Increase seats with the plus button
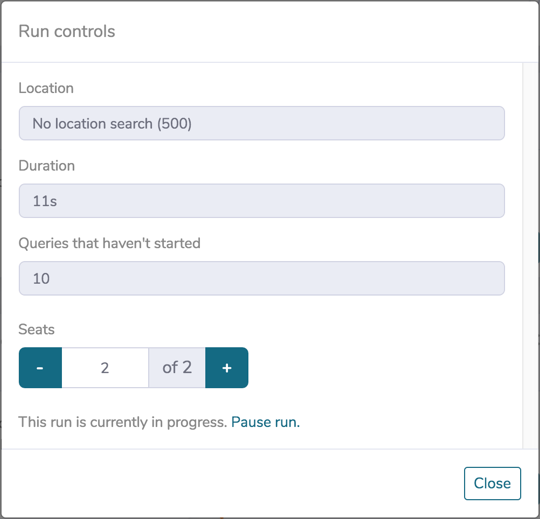The width and height of the screenshot is (540, 519). pyautogui.click(x=227, y=367)
